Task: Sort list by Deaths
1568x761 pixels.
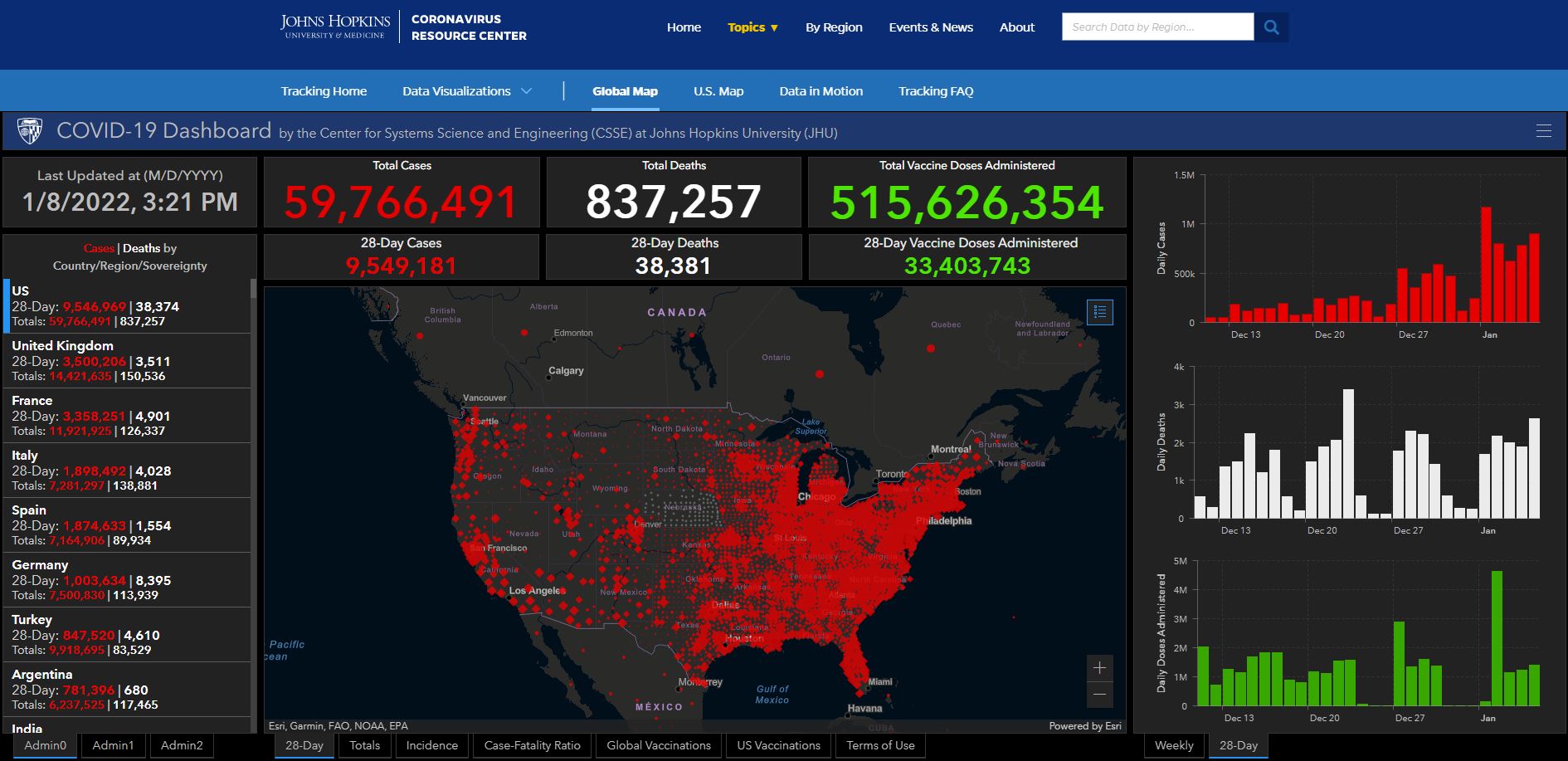Action: pyautogui.click(x=141, y=248)
